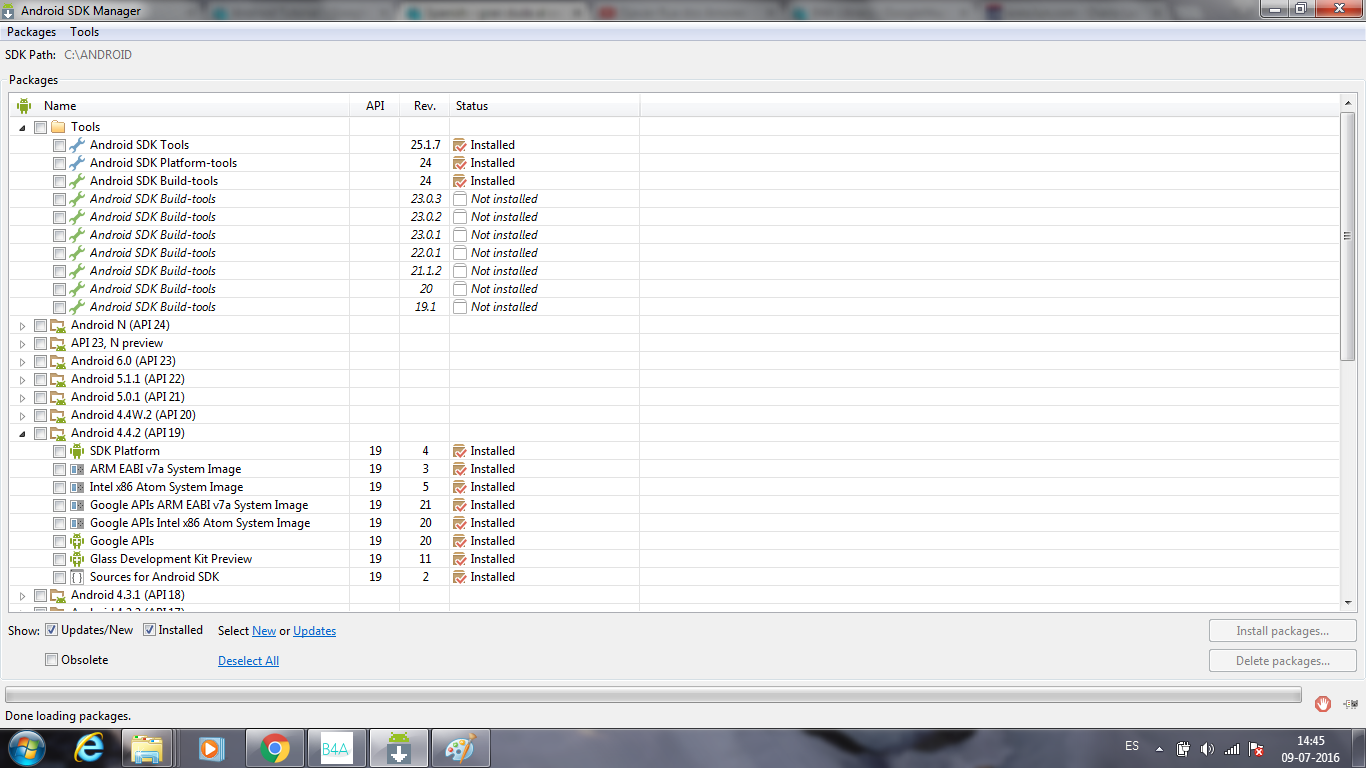Screen dimensions: 1366x768
Task: Click the ARM EABI v7a System Image icon
Action: (x=77, y=469)
